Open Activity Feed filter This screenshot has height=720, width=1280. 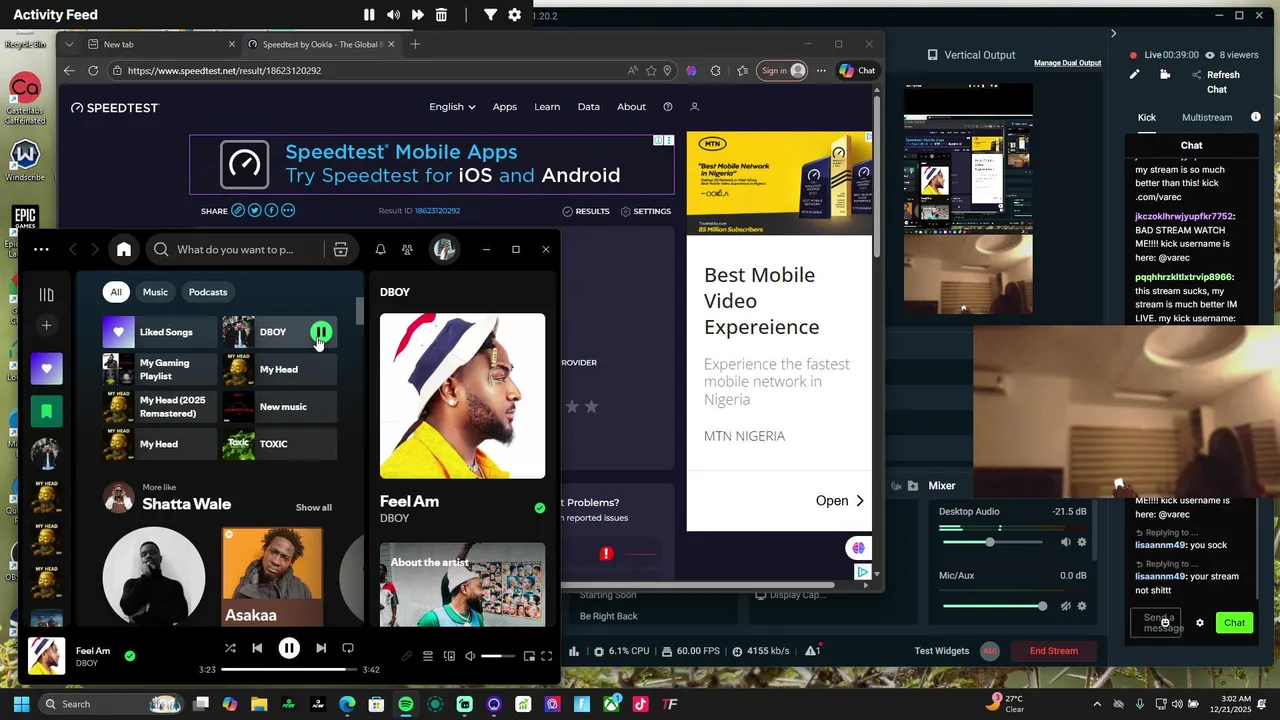click(x=490, y=15)
